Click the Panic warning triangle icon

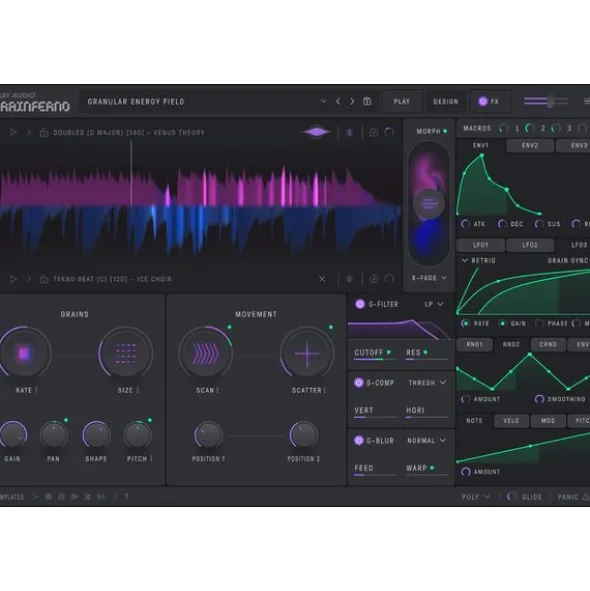(x=585, y=497)
